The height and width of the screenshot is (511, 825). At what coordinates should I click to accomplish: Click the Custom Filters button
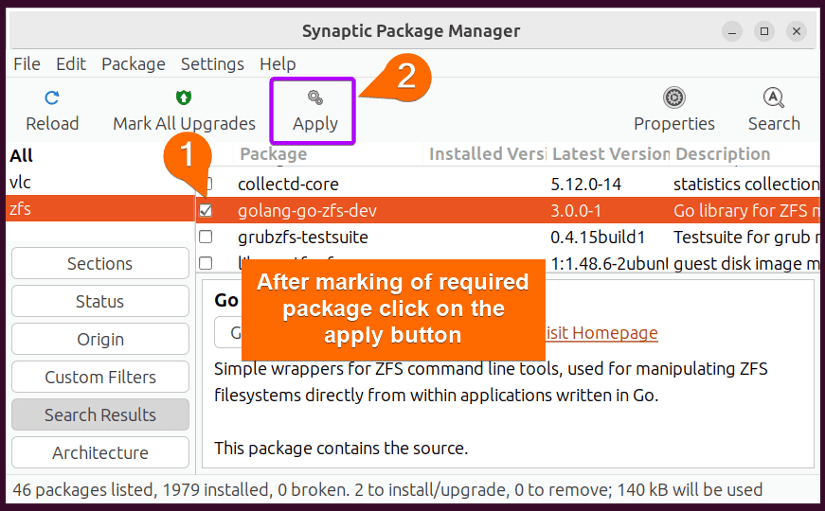click(x=100, y=377)
